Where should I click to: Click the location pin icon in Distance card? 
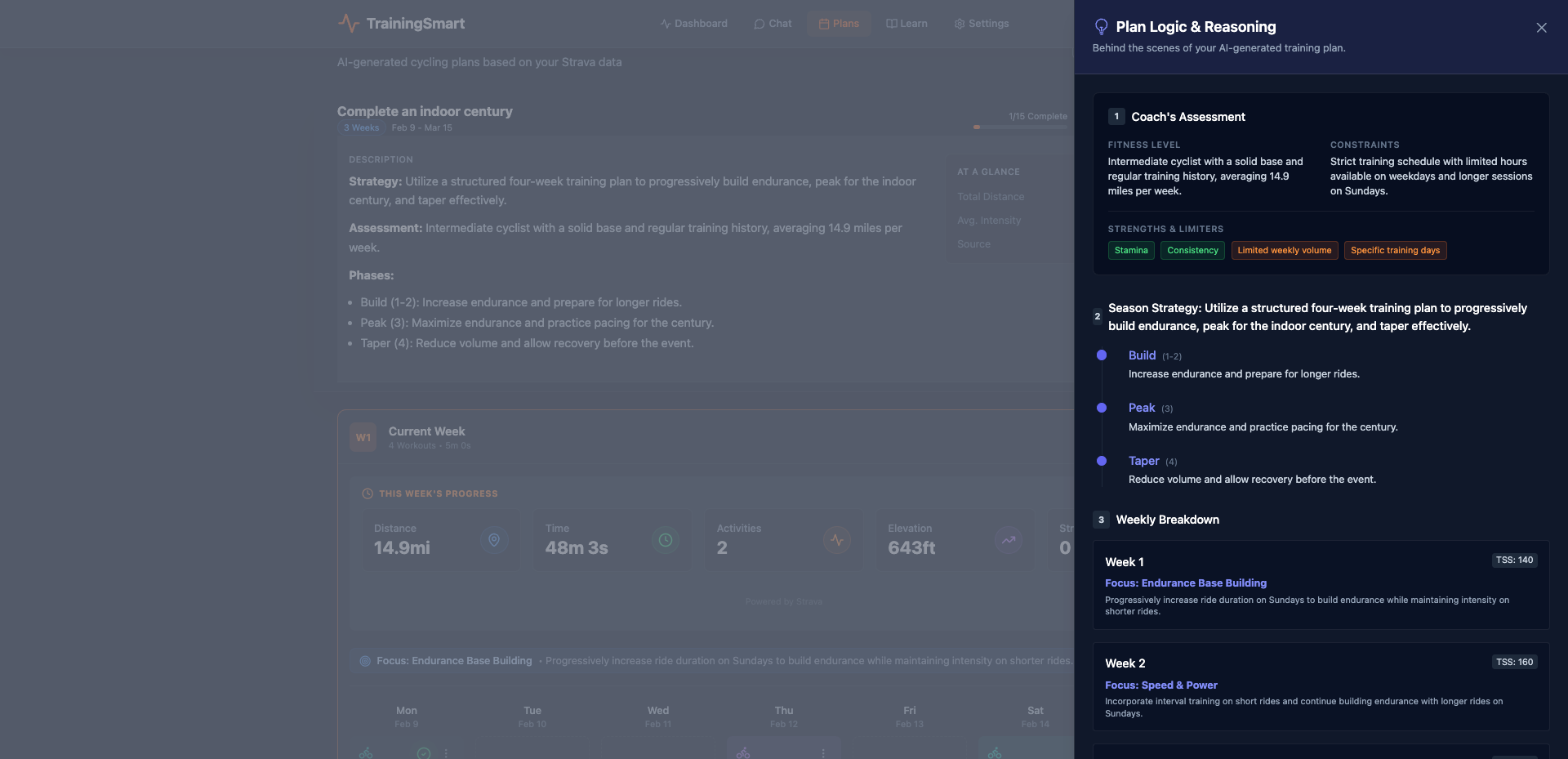(x=493, y=540)
